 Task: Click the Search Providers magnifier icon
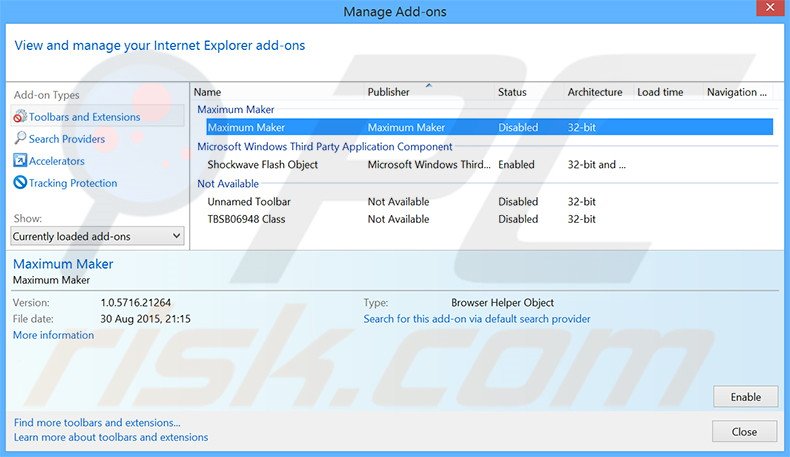point(20,138)
